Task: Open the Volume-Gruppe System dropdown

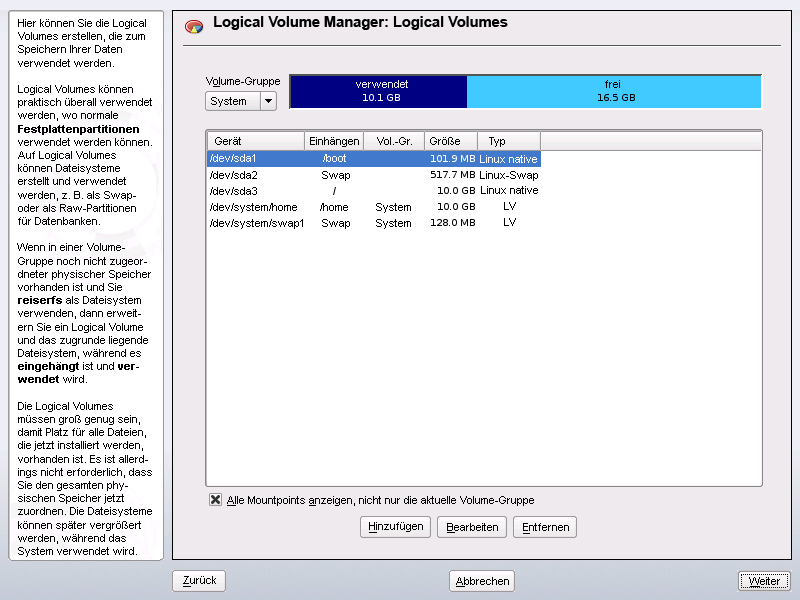Action: tap(240, 101)
